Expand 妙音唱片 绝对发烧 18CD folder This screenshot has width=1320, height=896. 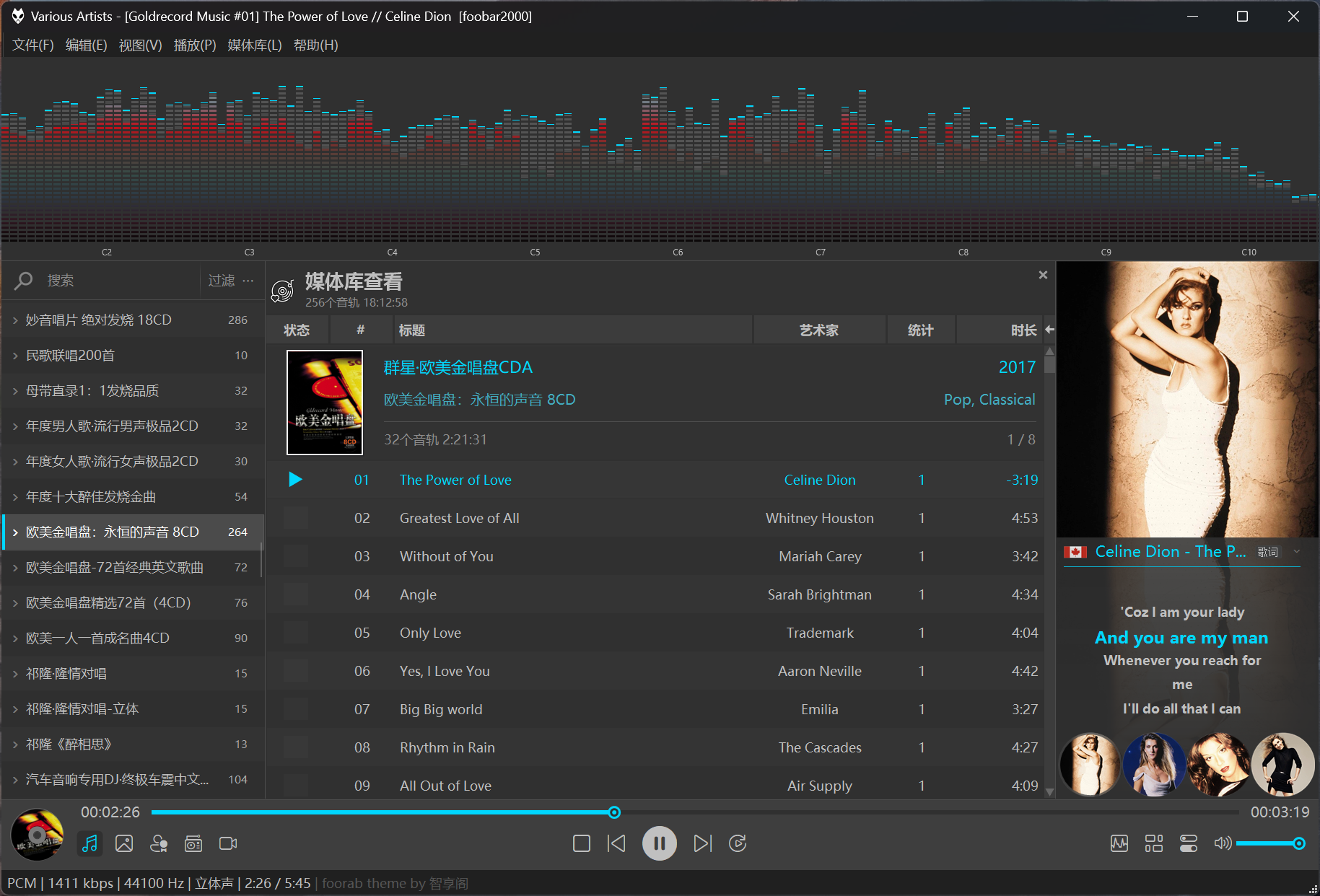15,320
